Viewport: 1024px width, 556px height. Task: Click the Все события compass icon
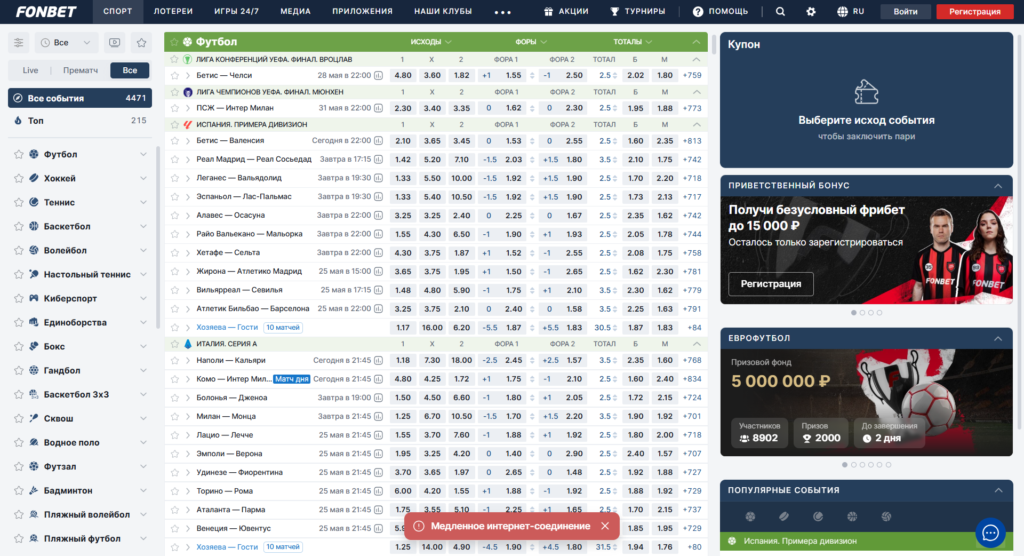18,98
